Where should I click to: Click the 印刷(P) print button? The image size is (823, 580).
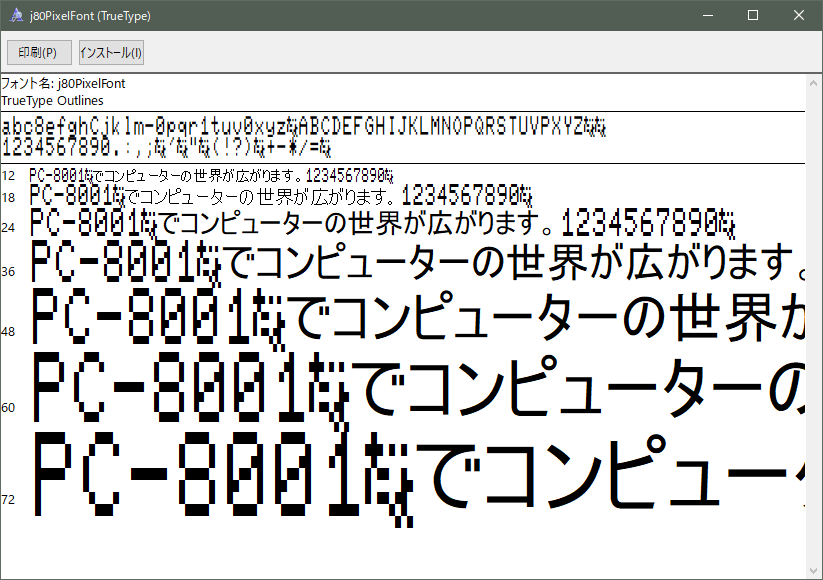click(x=39, y=52)
